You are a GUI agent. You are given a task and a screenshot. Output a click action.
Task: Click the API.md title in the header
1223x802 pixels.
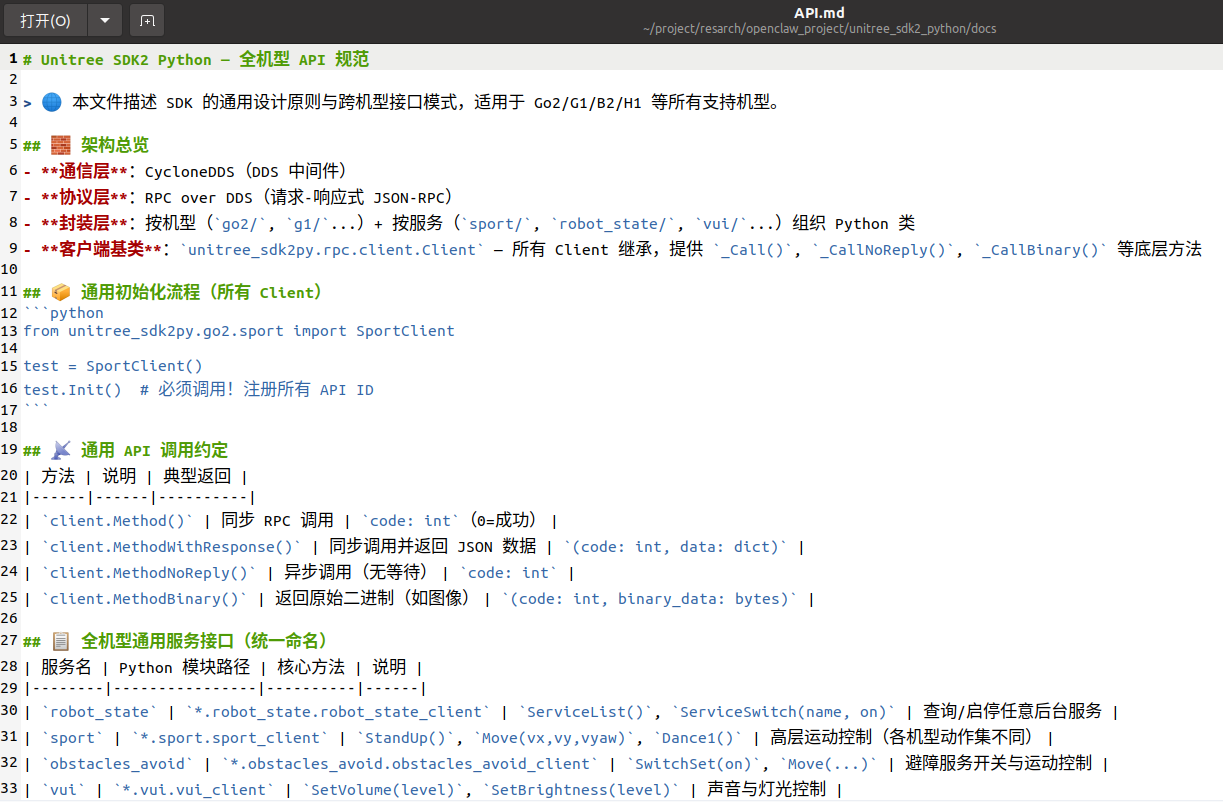pos(819,12)
